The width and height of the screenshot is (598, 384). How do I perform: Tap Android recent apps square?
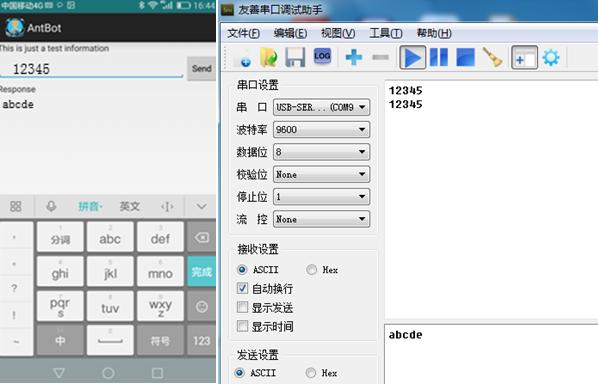(157, 372)
